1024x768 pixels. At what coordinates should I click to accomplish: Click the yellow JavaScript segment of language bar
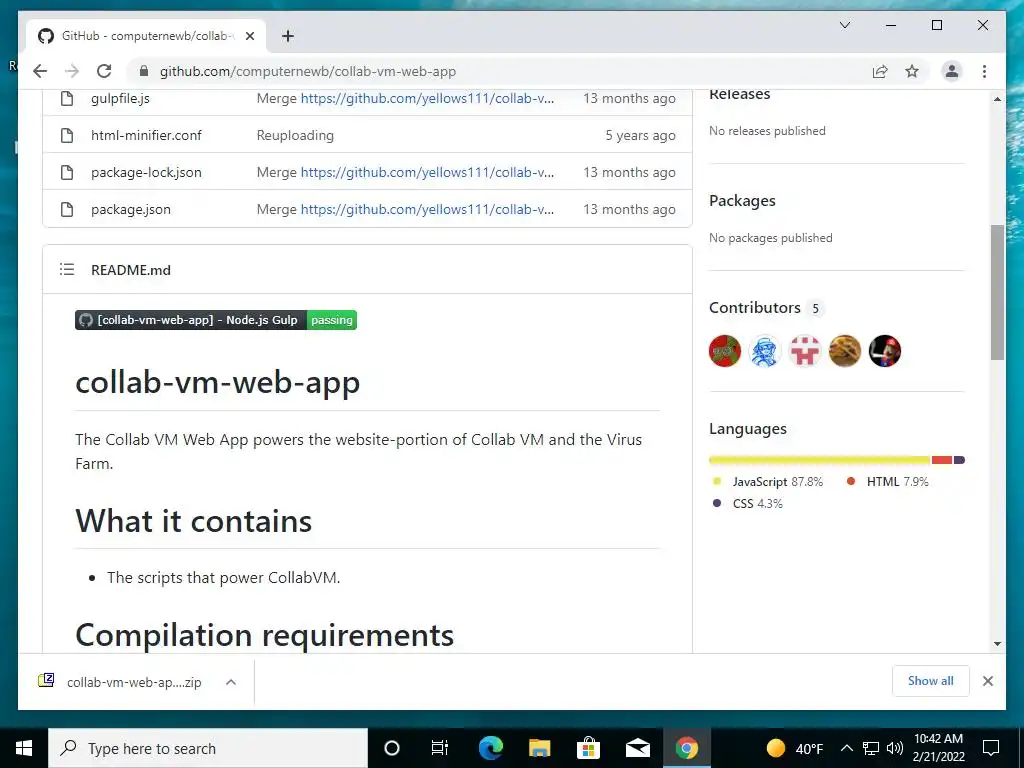coord(820,460)
